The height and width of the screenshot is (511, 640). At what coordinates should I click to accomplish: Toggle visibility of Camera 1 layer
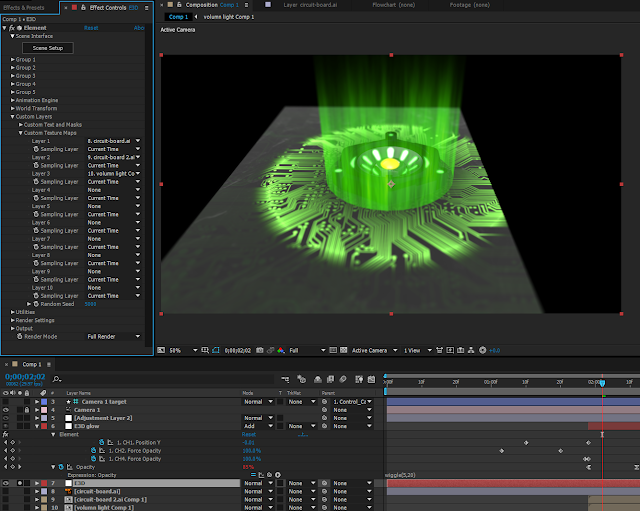click(x=6, y=410)
